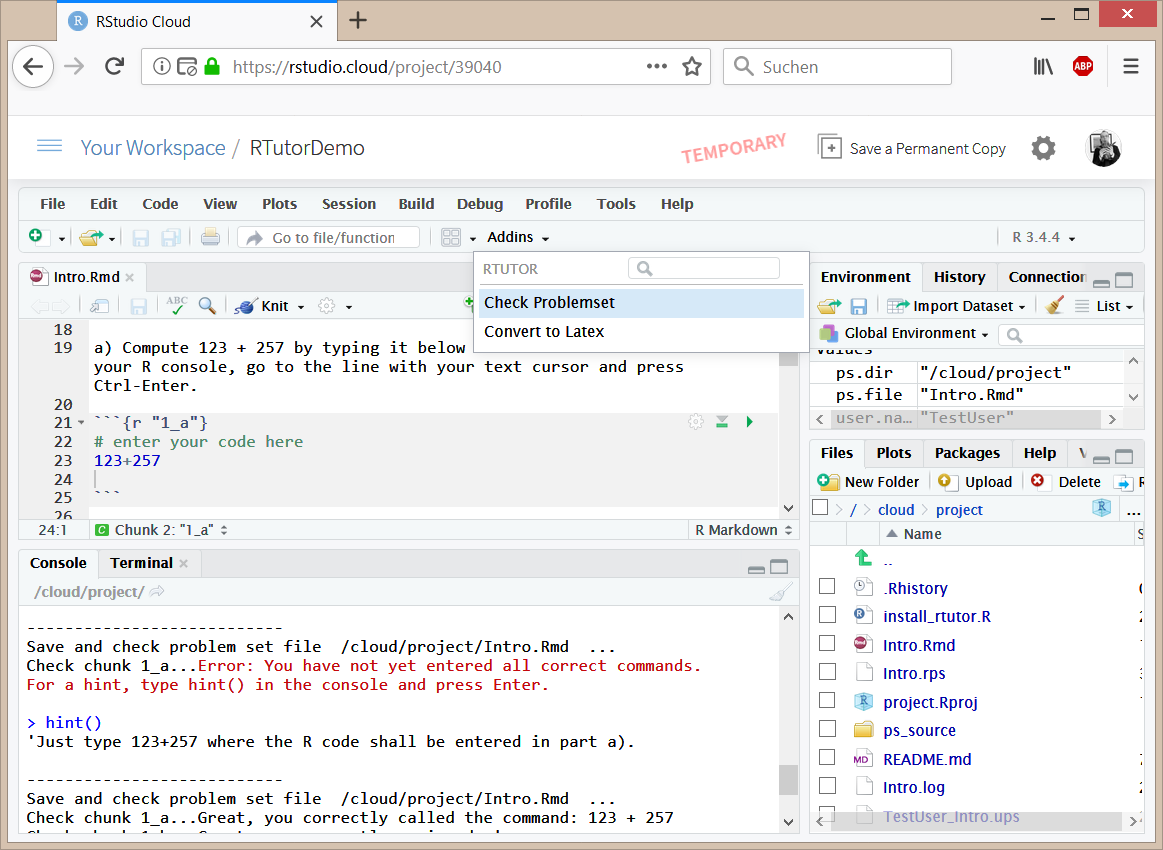Switch to the Packages tab
Screen dimensions: 1163x850
[x=966, y=452]
